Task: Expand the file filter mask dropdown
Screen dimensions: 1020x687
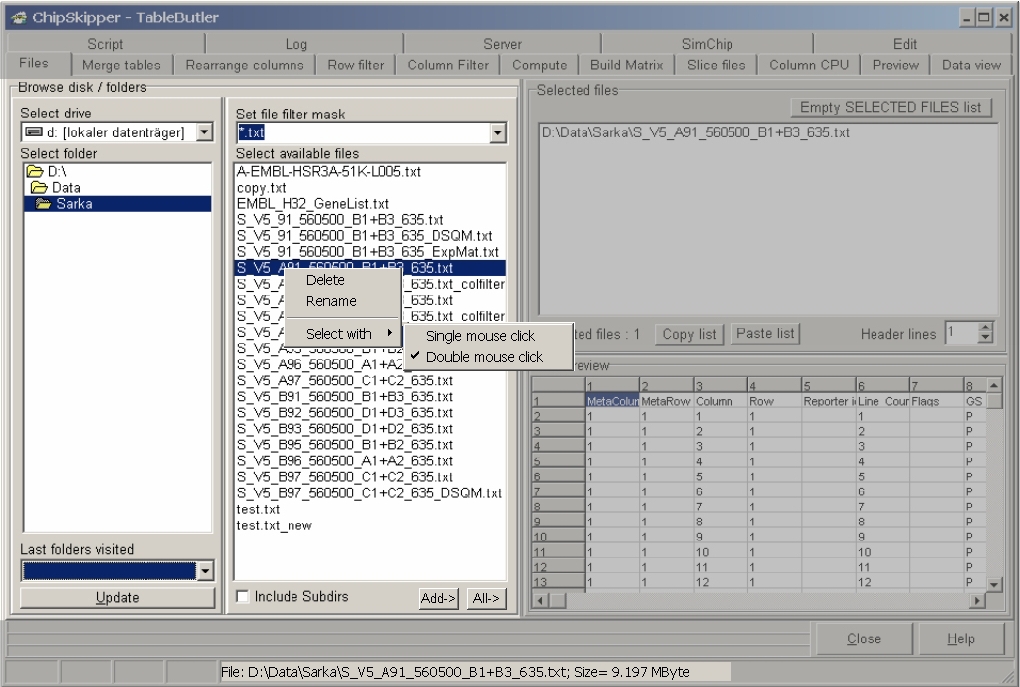Action: click(499, 132)
